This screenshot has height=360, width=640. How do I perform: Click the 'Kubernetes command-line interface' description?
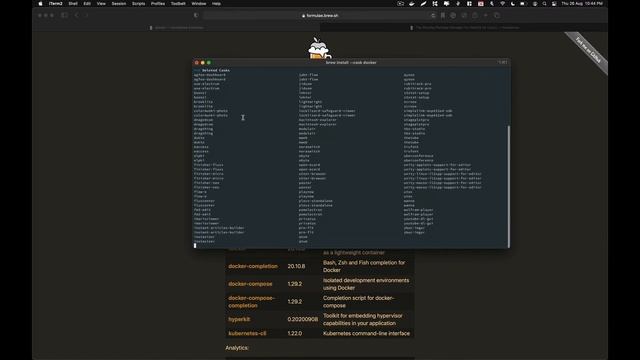click(366, 333)
